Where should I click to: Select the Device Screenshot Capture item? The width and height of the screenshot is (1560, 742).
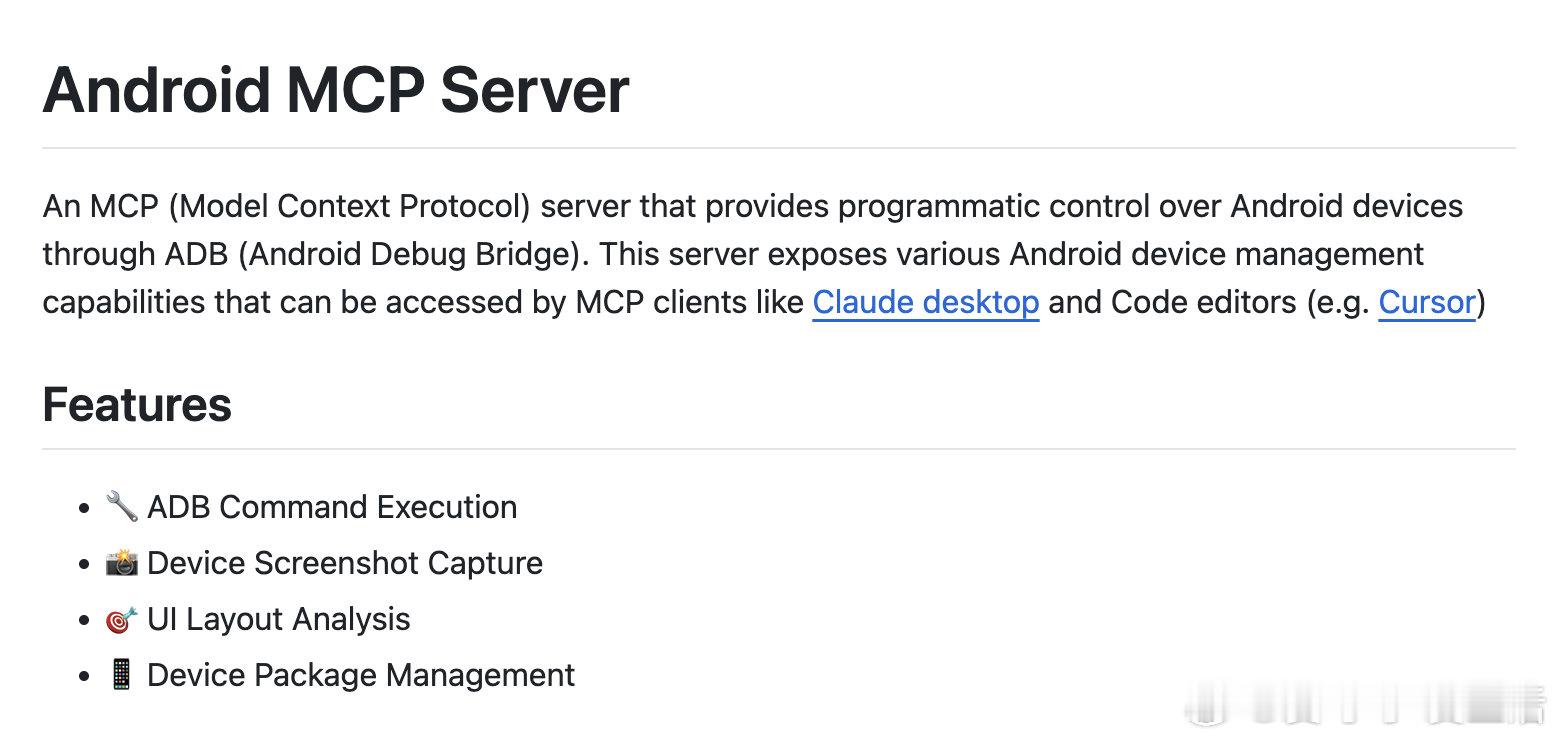point(345,563)
